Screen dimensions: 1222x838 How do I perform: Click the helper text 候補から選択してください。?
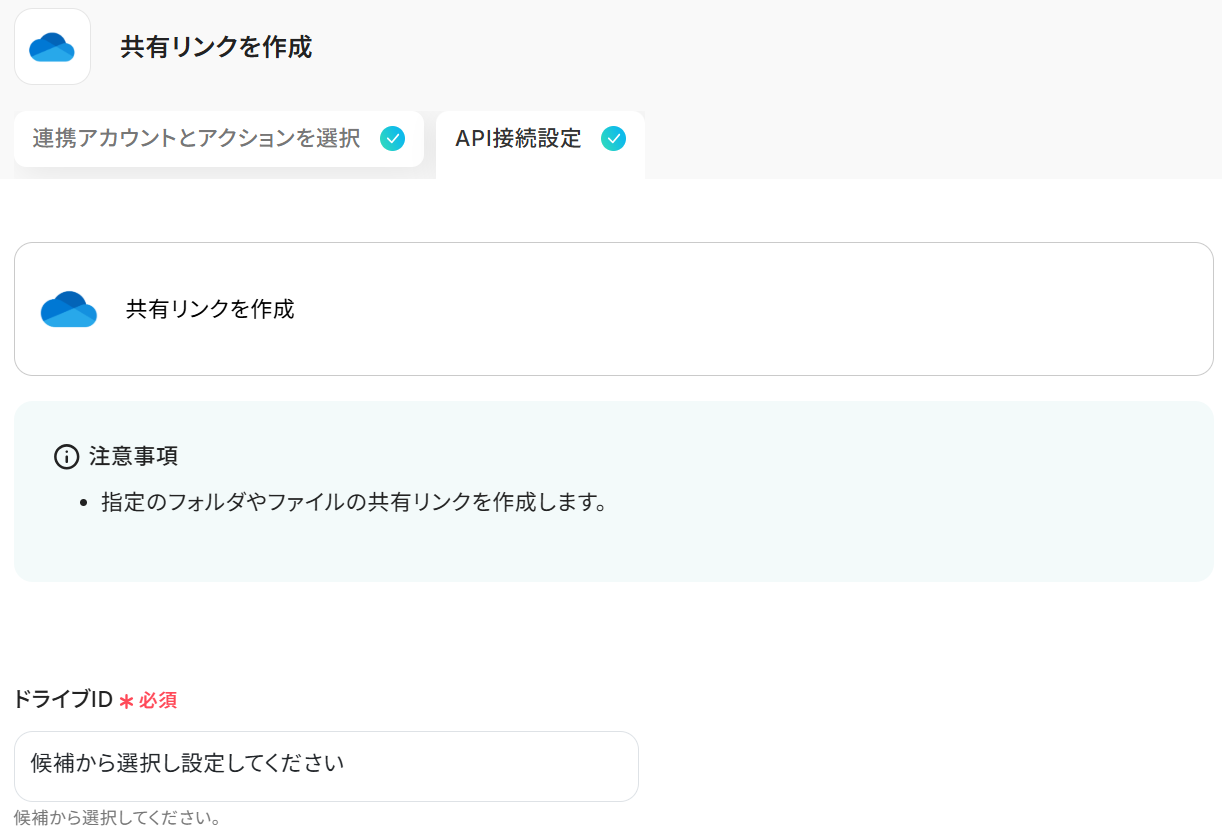click(117, 818)
